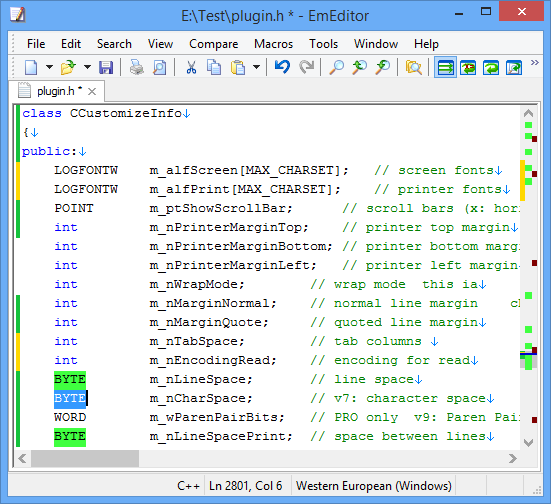Expand the New file dropdown arrow
Image resolution: width=551 pixels, height=504 pixels.
pyautogui.click(x=49, y=67)
